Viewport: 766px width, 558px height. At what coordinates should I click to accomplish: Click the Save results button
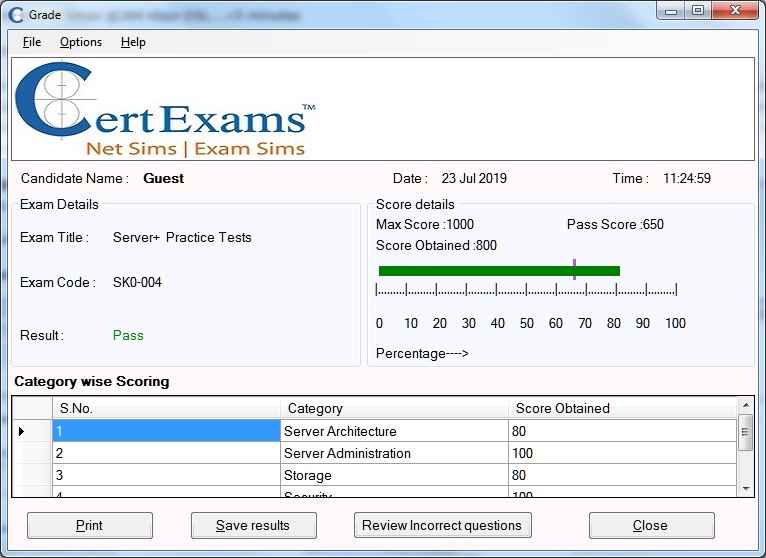tap(254, 525)
